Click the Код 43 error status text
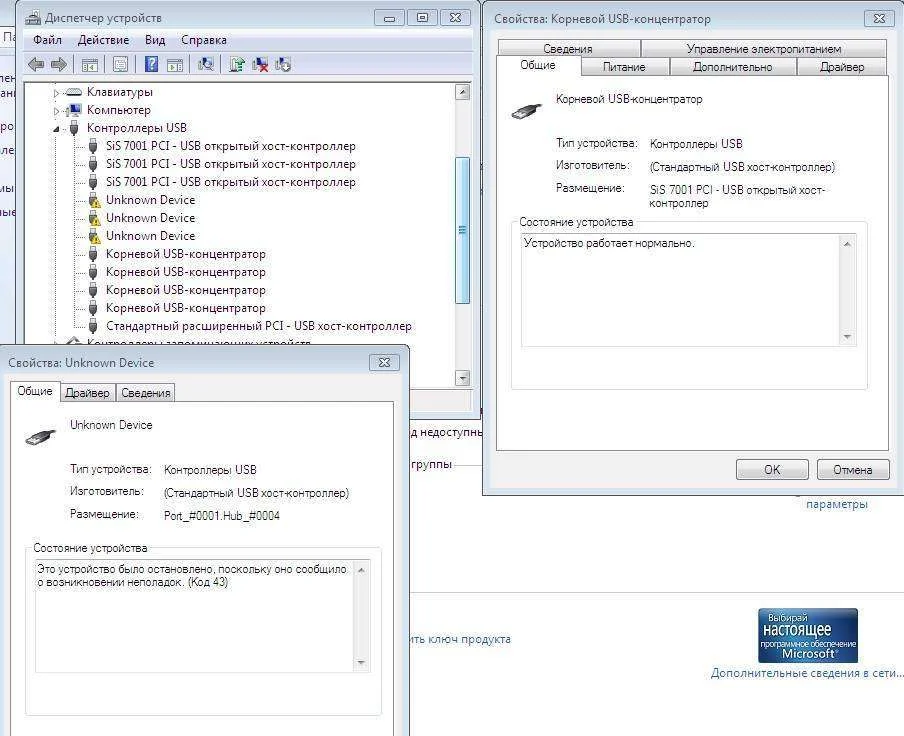This screenshot has width=904, height=736. tap(192, 576)
